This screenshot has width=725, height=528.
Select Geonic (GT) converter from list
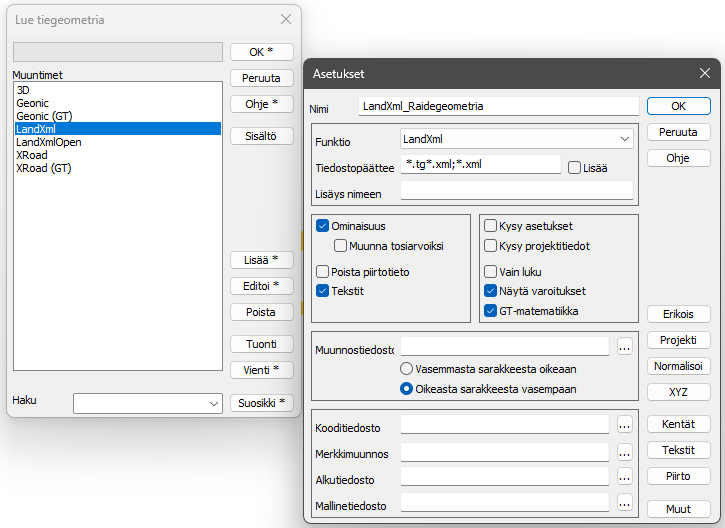coord(44,116)
